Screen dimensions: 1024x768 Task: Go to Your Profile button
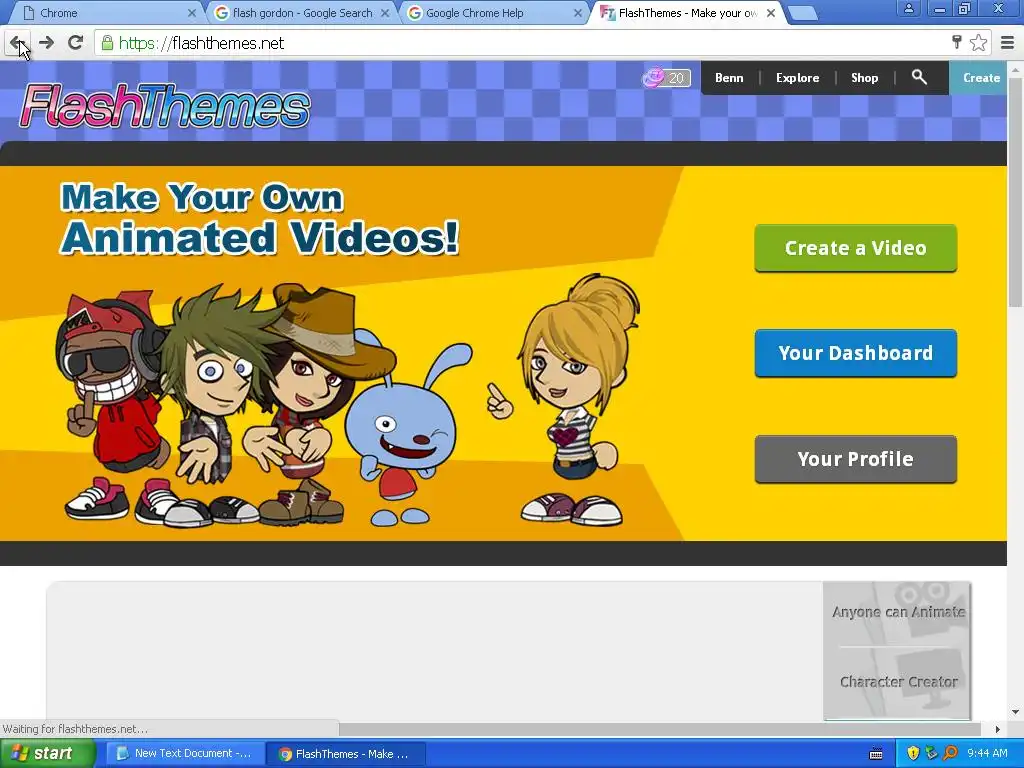(856, 459)
